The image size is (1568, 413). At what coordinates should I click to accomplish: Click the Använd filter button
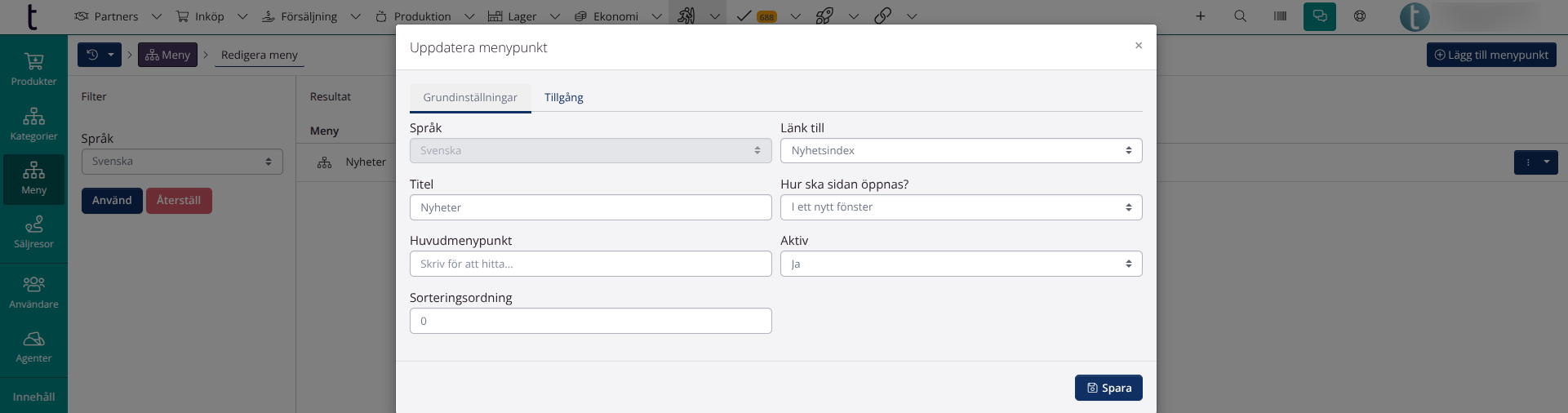[112, 201]
